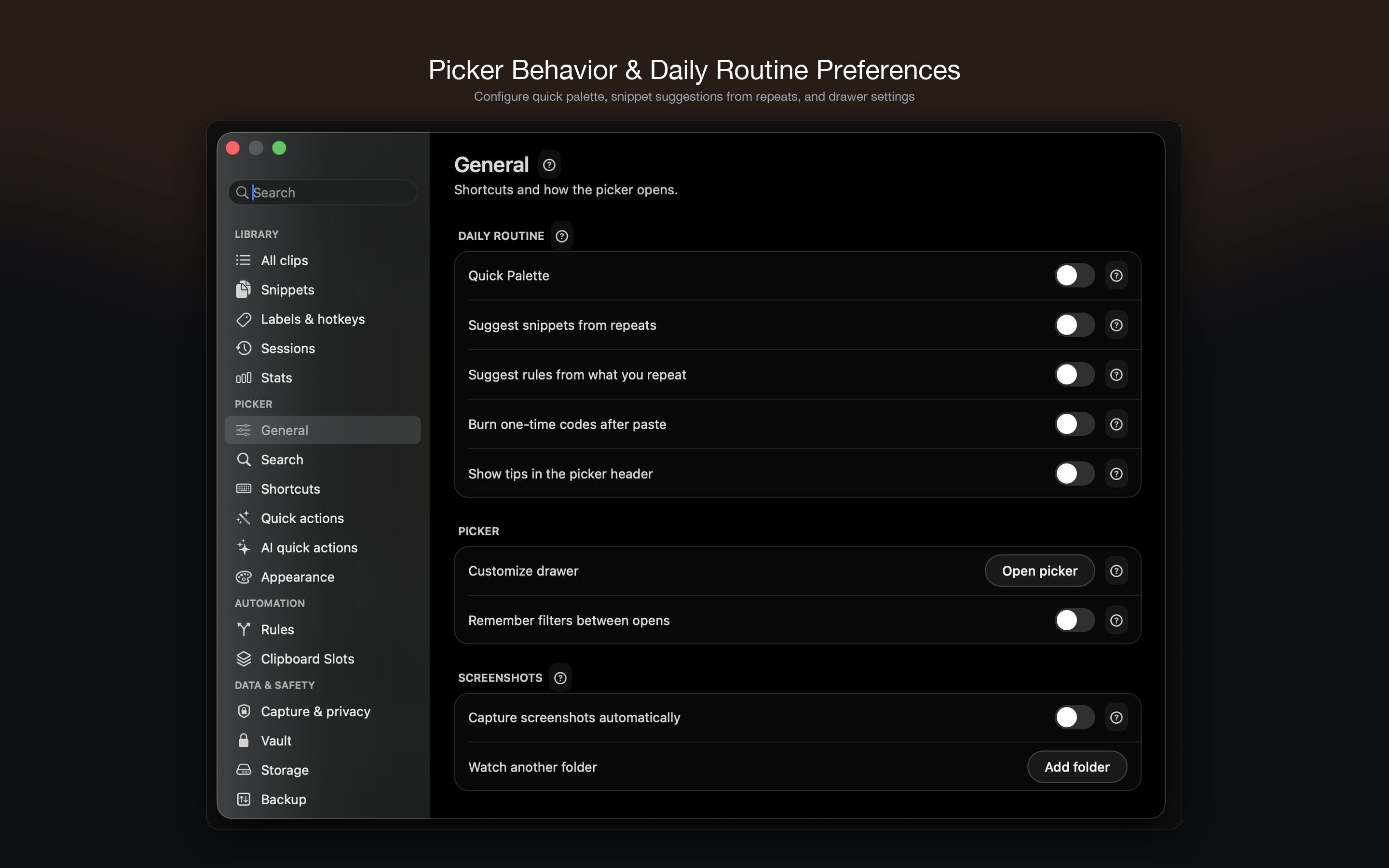The width and height of the screenshot is (1389, 868).
Task: Toggle Capture screenshots automatically
Action: click(x=1075, y=718)
